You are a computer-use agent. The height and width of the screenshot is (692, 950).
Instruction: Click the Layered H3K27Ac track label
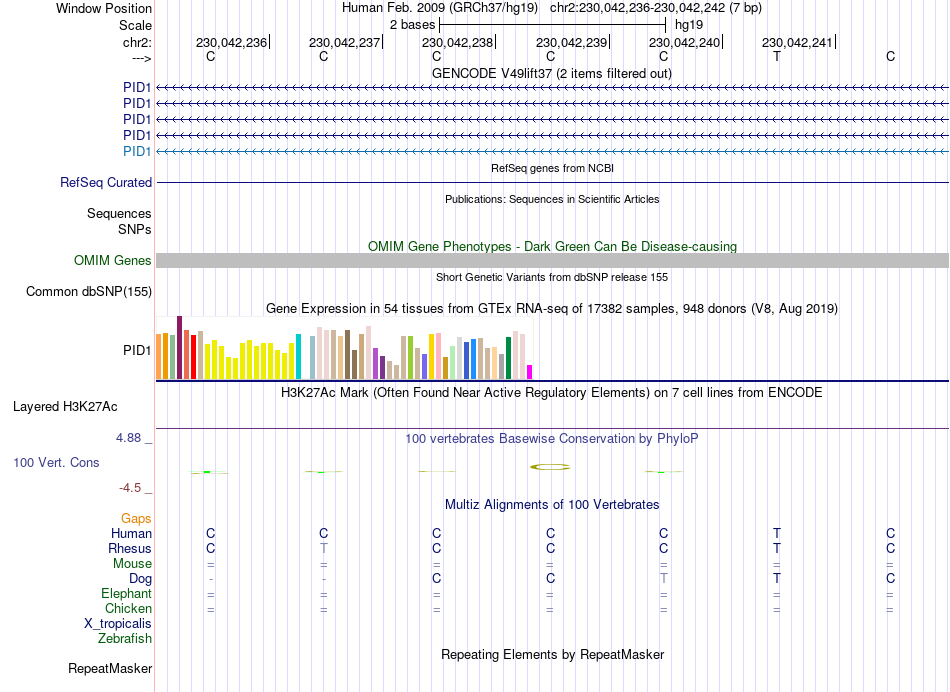[65, 407]
